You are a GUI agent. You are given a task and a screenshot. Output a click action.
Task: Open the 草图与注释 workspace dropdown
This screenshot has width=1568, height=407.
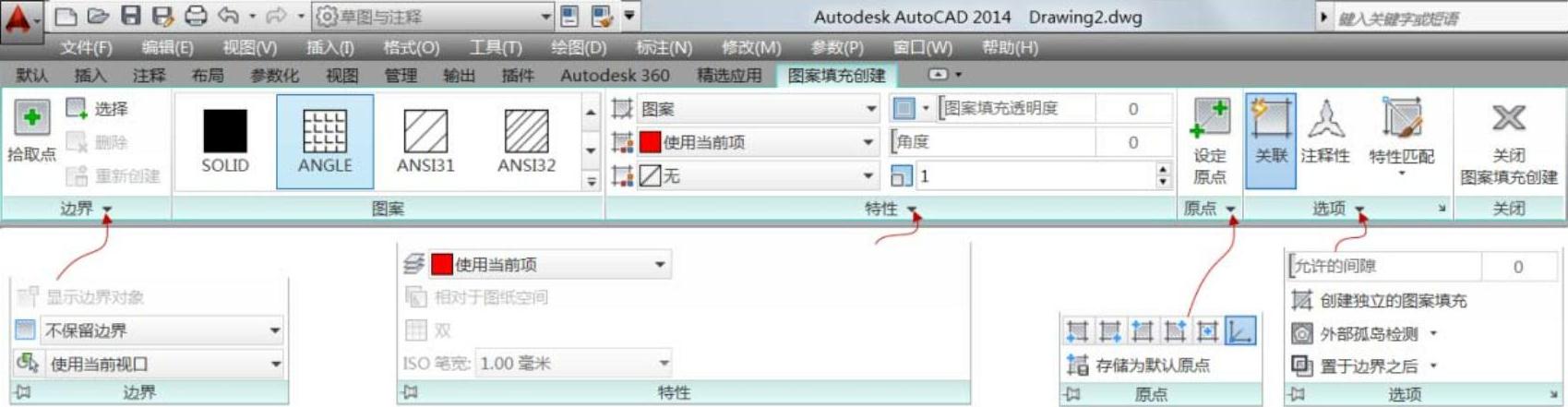[x=433, y=17]
